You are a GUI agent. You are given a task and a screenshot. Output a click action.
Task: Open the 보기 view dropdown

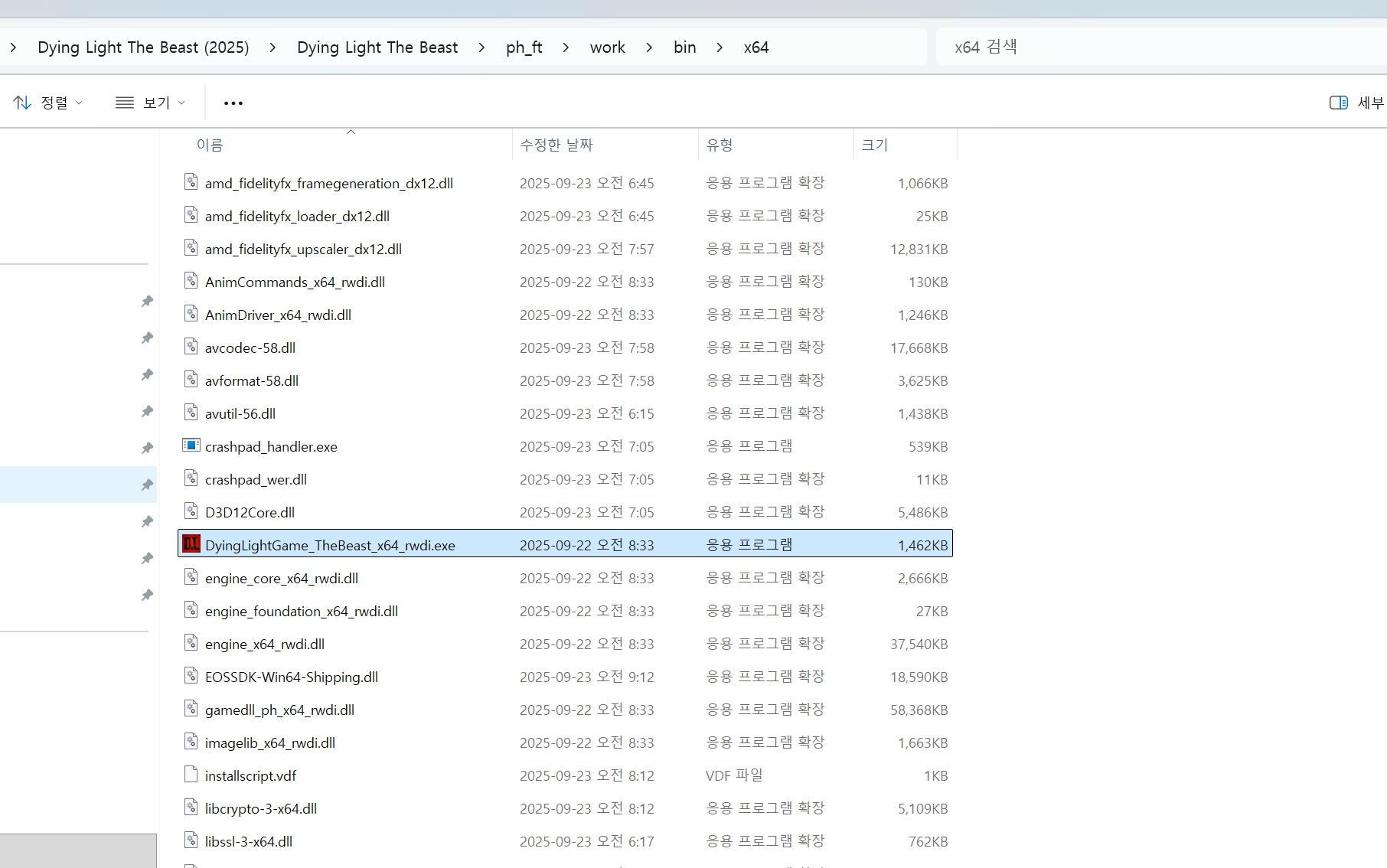[150, 103]
